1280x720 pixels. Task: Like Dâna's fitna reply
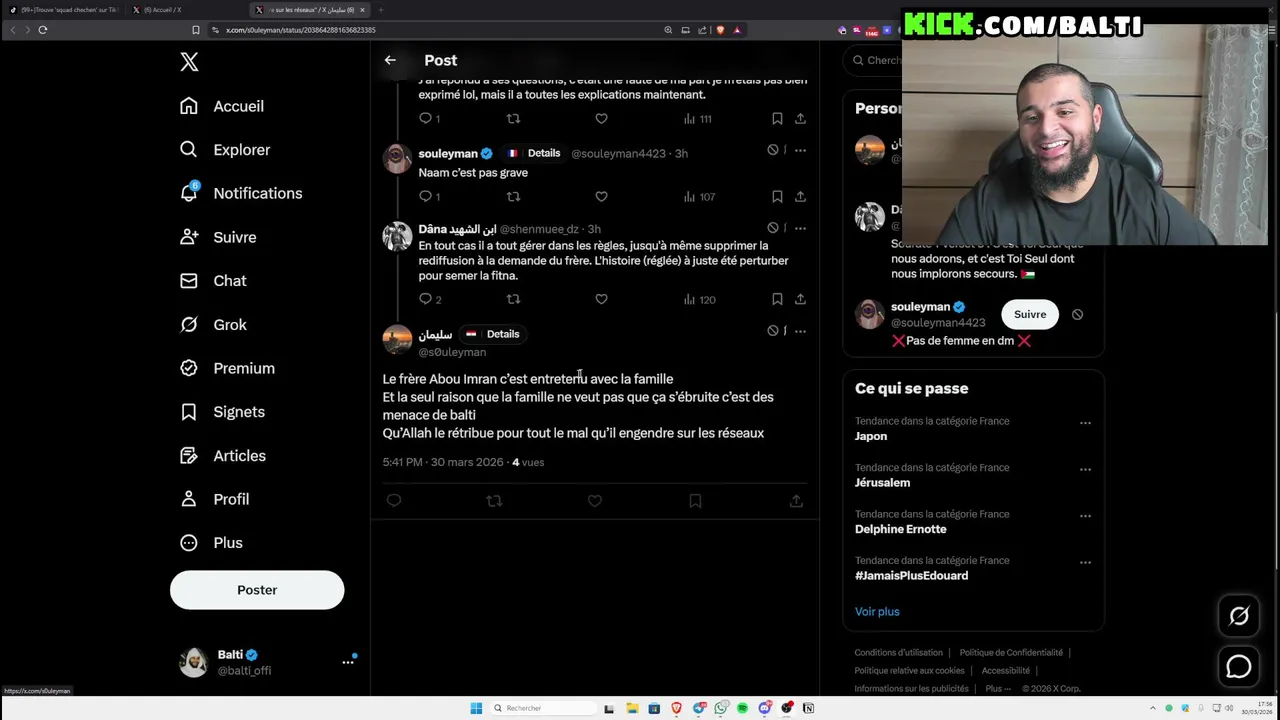pos(601,299)
